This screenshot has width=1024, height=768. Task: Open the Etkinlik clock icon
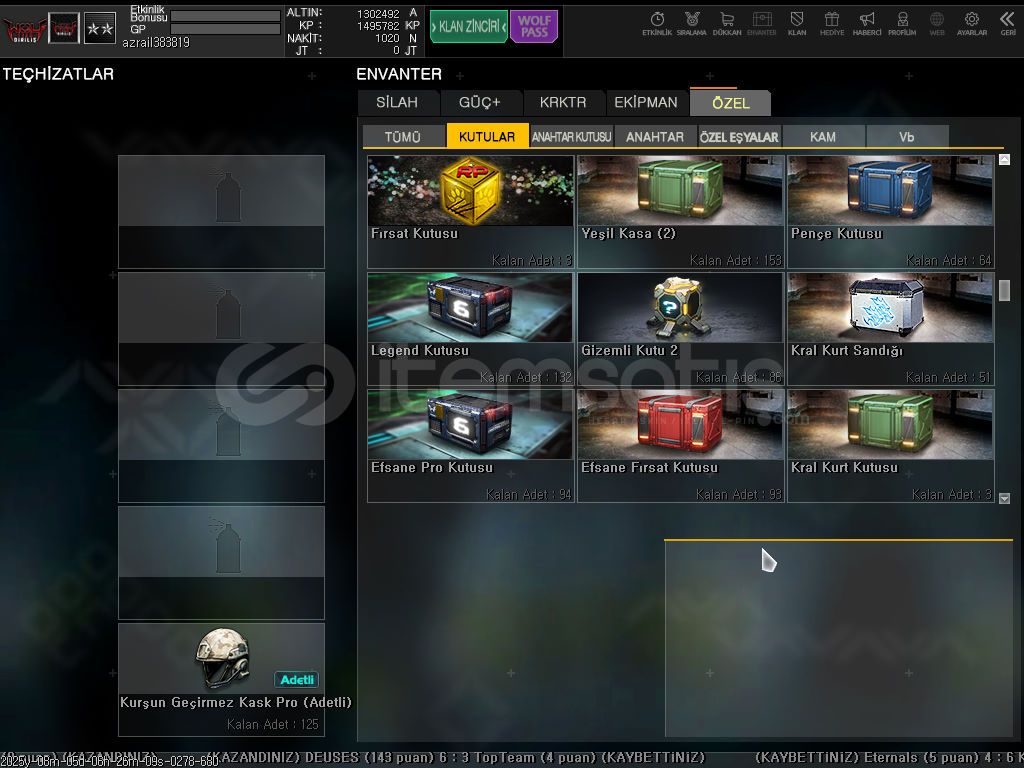tap(657, 24)
